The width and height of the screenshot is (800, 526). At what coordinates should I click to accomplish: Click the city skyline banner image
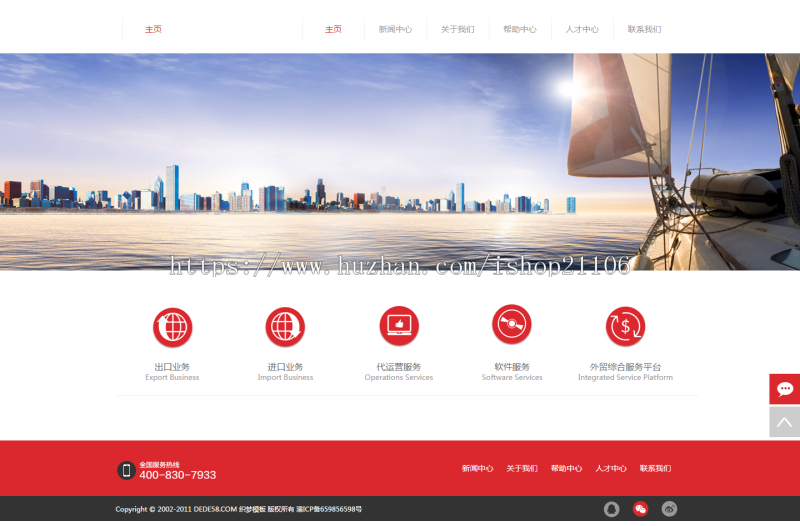(400, 162)
